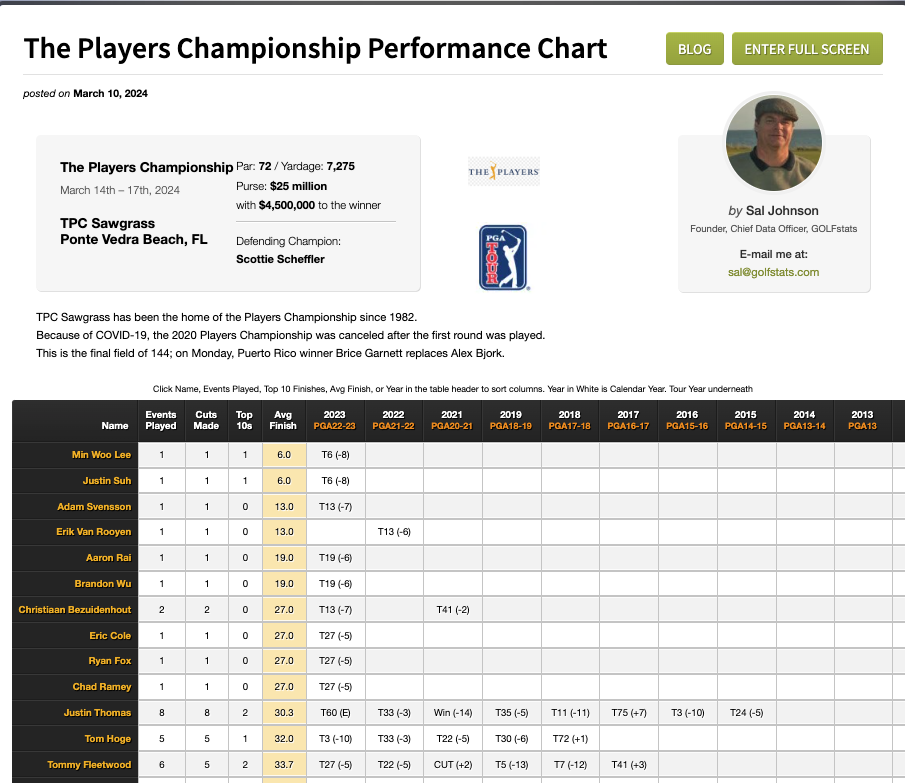Screen dimensions: 905x783
Task: Open Brandon Wu player link
Action: 103,583
